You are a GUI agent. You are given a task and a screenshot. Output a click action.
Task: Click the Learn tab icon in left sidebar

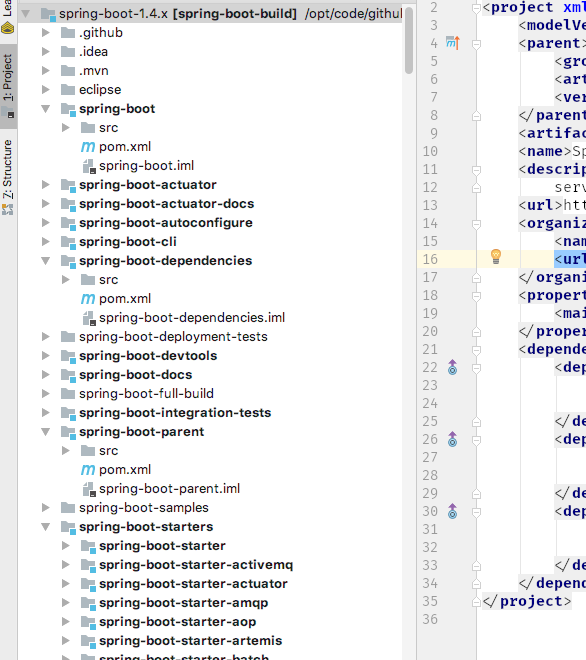coord(8,28)
